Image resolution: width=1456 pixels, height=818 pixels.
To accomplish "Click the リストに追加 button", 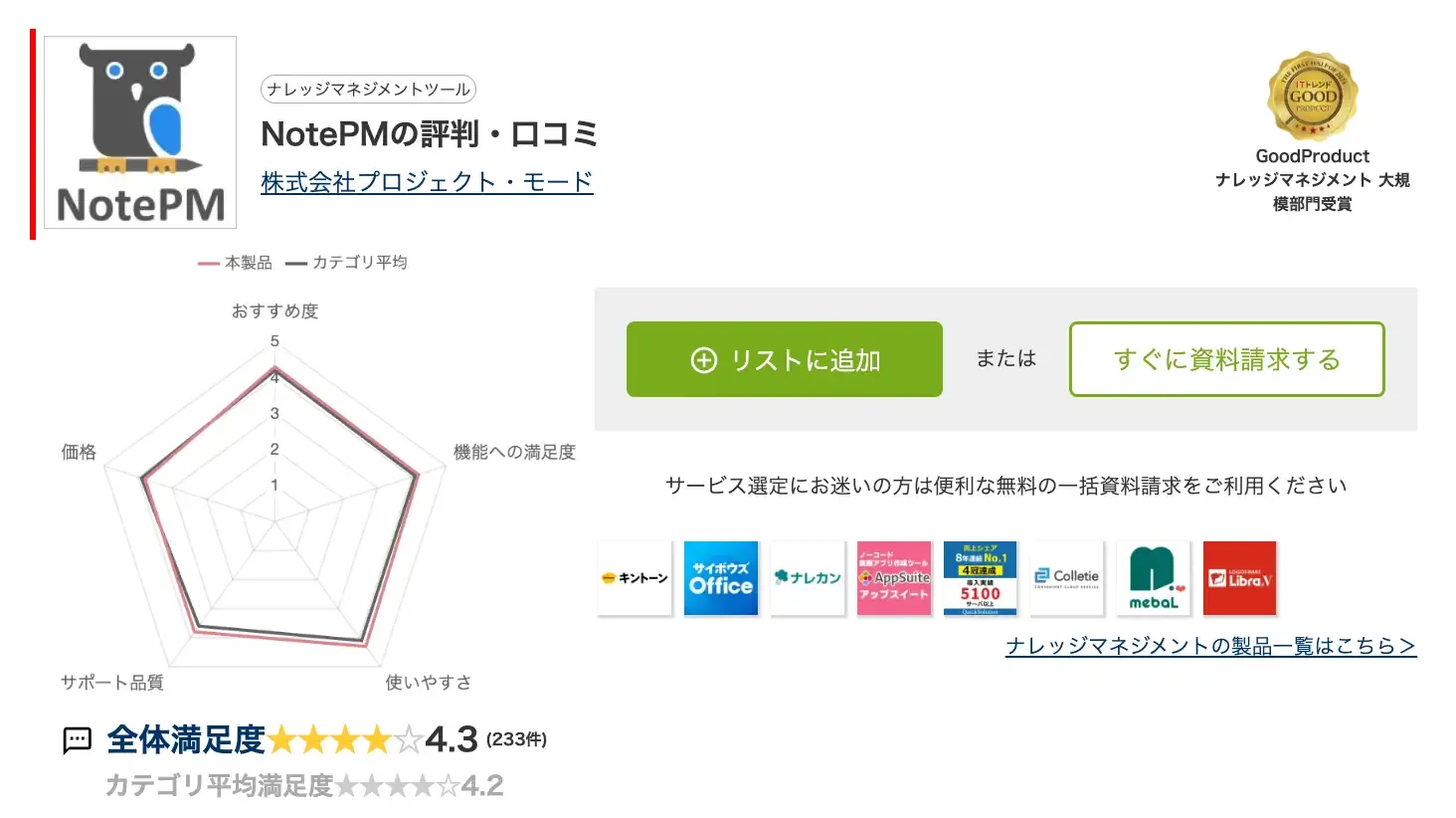I will [784, 360].
